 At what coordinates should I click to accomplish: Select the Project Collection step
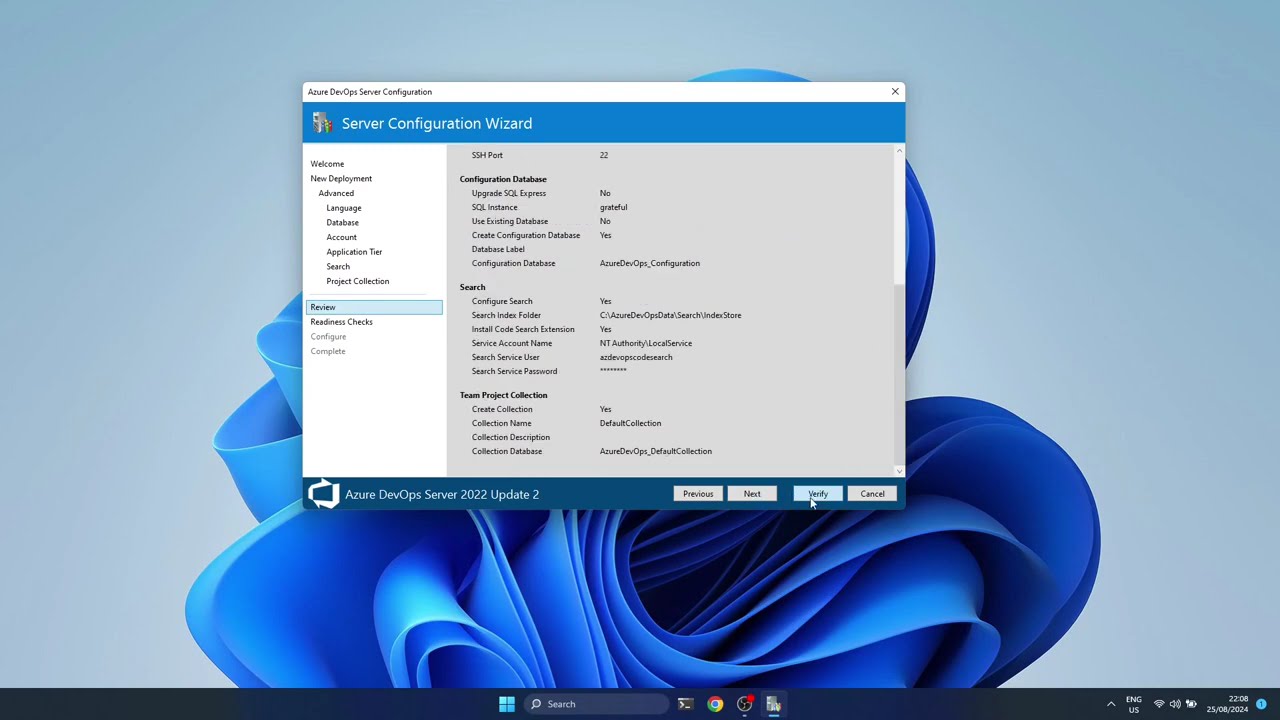[357, 281]
